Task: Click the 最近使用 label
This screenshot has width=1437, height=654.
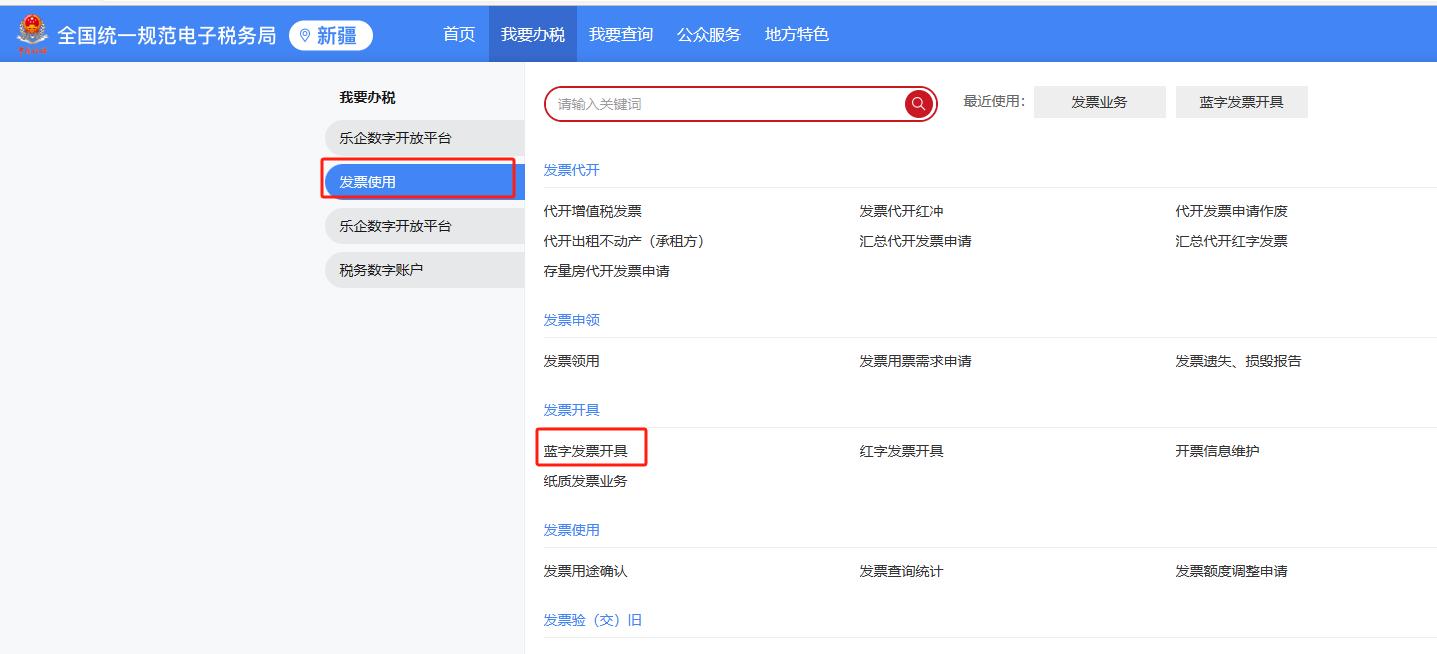Action: pos(994,101)
